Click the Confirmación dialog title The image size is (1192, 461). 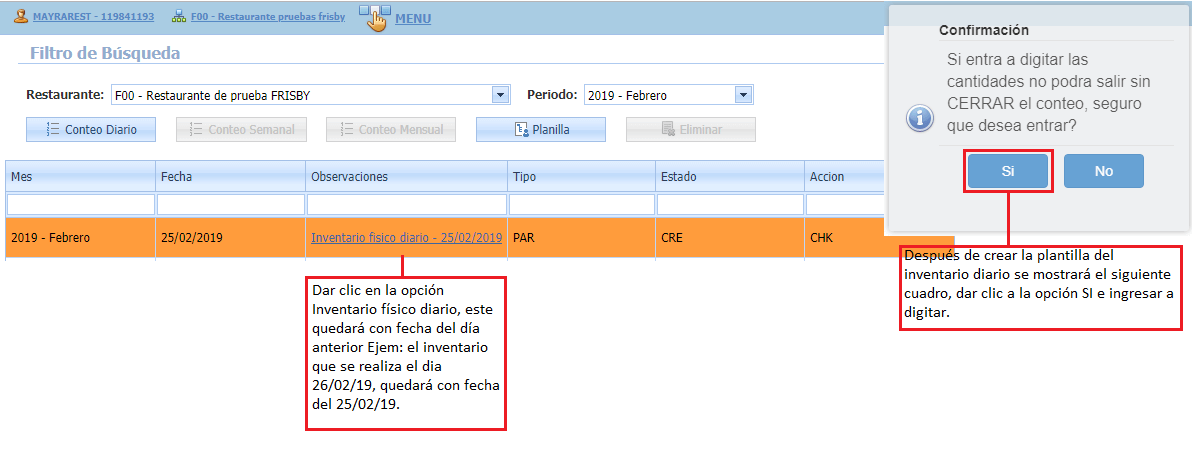coord(984,30)
